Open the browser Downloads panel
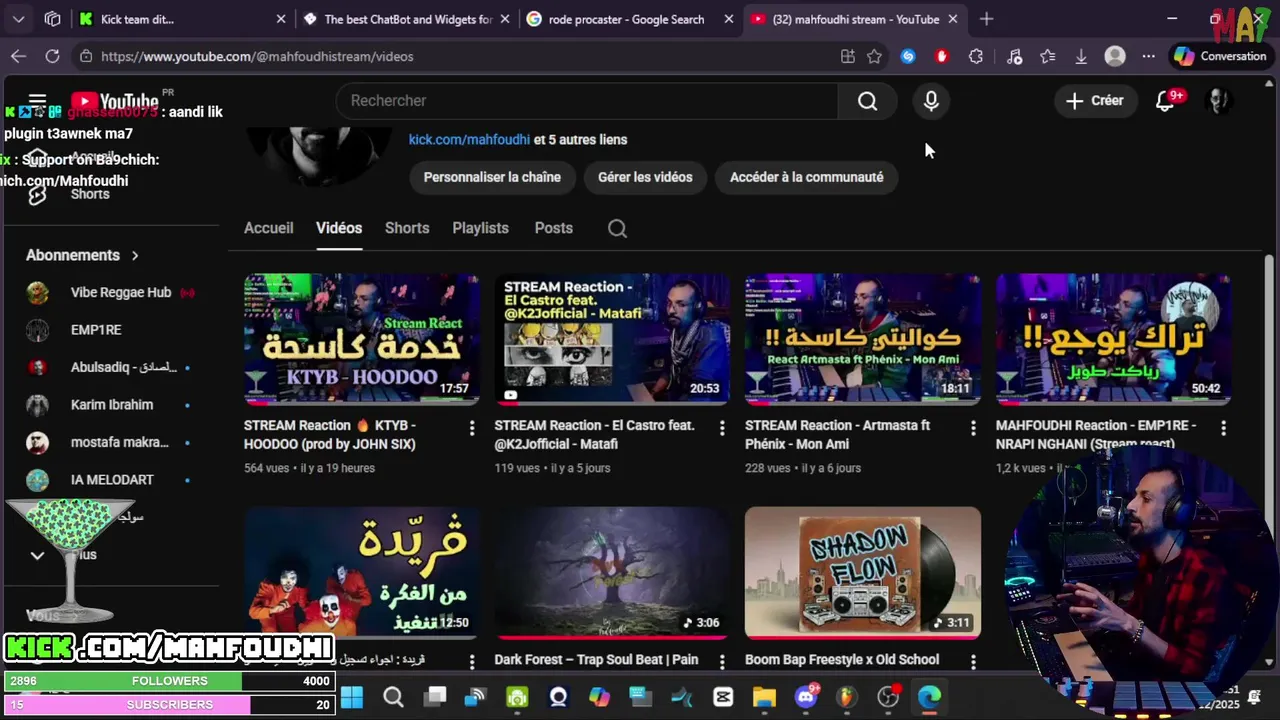This screenshot has height=720, width=1280. coord(1081,56)
